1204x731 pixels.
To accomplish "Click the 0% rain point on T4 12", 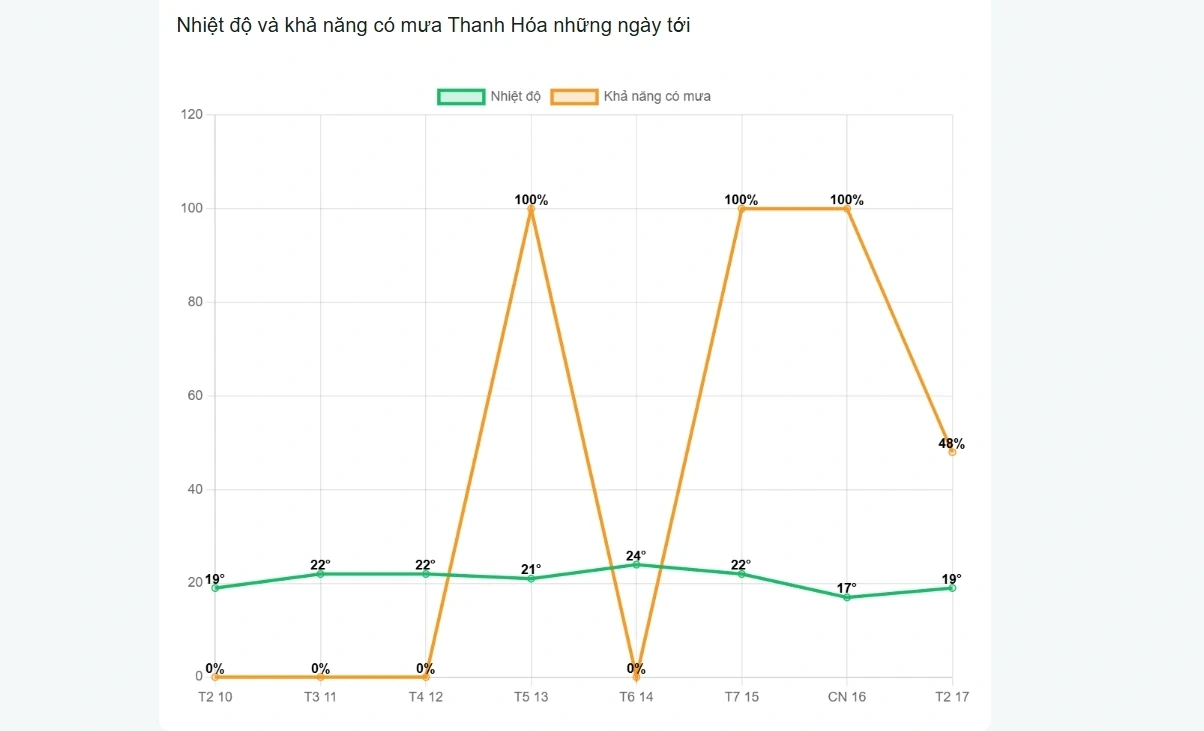I will 426,677.
